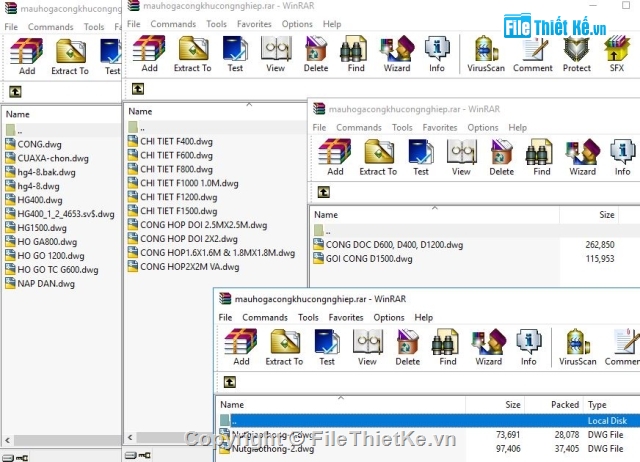This screenshot has height=462, width=640.
Task: Select the highlighted parent folder row
Action: [x=428, y=420]
